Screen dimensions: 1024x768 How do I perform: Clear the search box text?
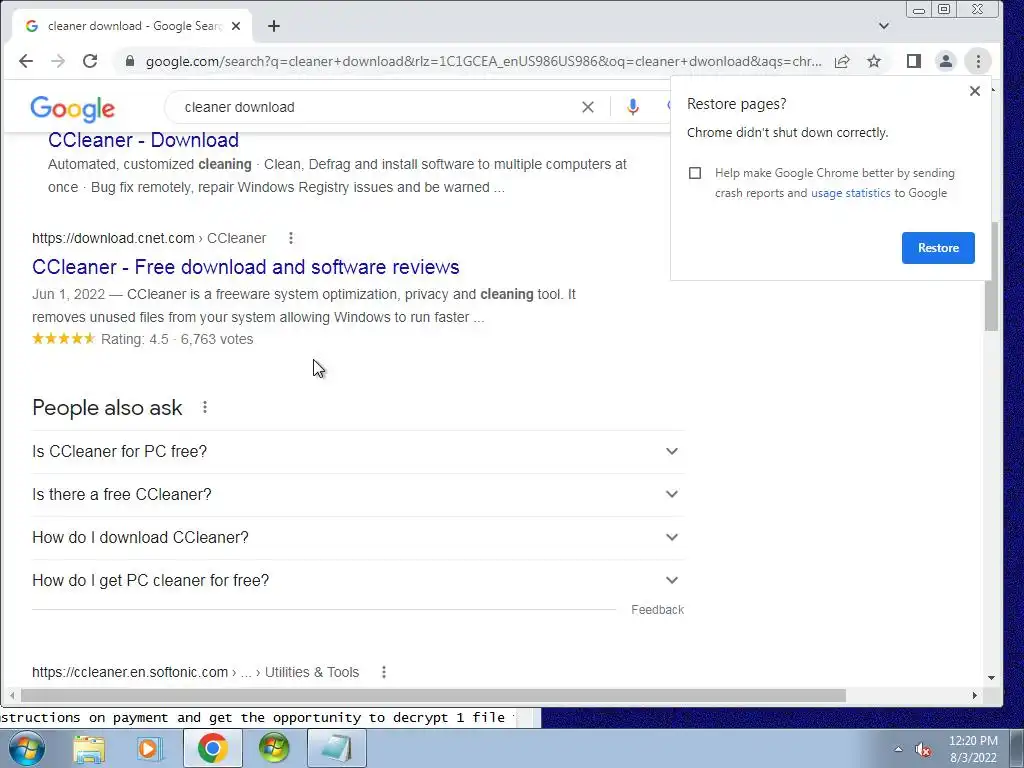pos(588,107)
